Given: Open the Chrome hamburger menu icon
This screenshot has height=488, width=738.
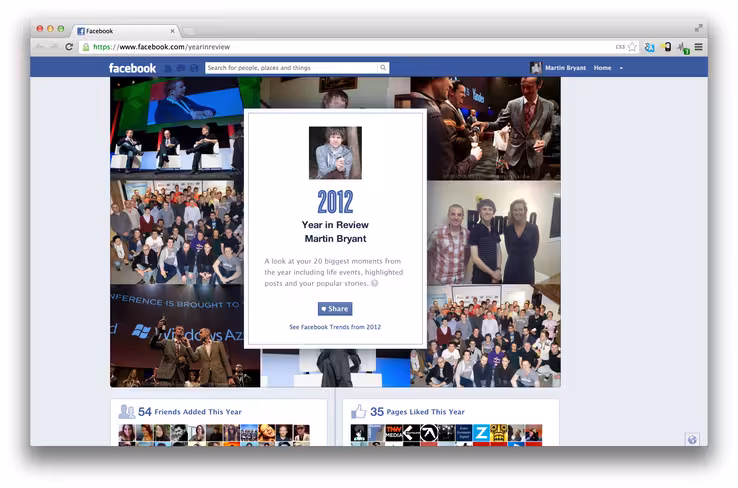Looking at the screenshot, I should point(698,47).
